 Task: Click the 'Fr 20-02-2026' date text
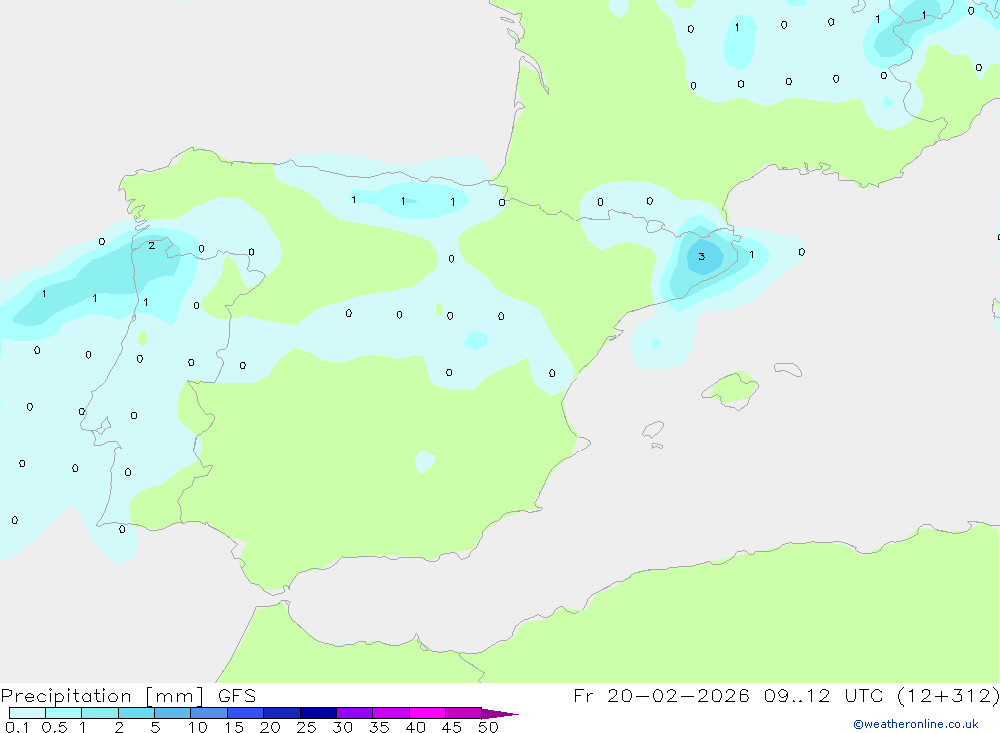pos(661,695)
